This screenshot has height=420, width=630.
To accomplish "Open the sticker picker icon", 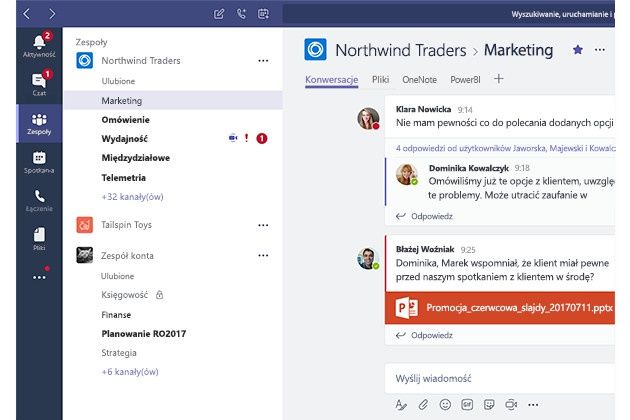I will click(x=489, y=405).
